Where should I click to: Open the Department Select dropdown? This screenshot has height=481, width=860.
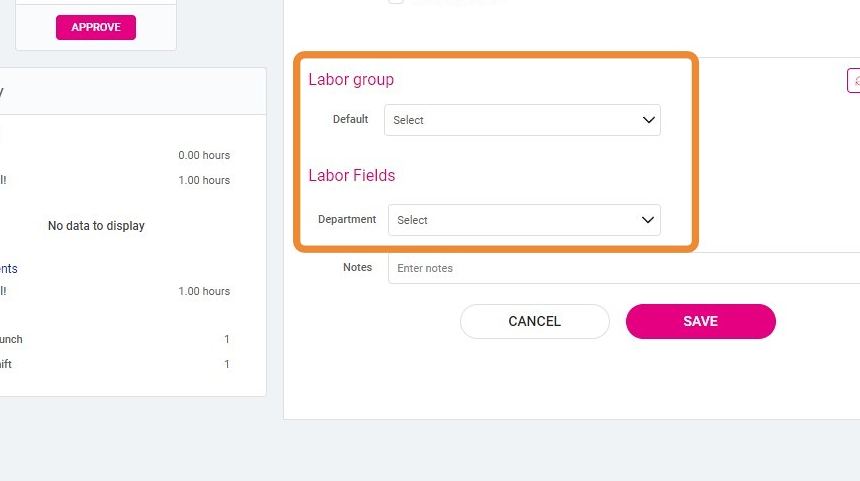(524, 220)
